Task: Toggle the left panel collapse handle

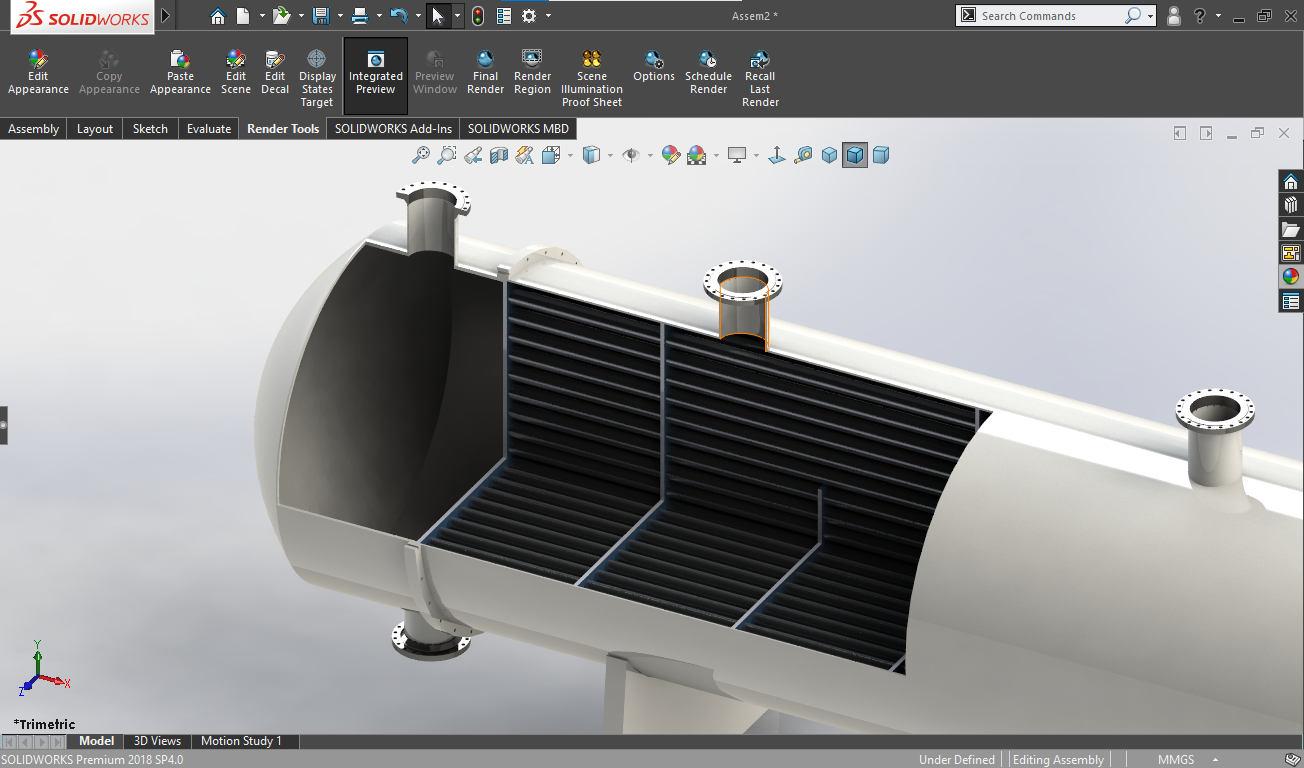Action: pyautogui.click(x=4, y=425)
